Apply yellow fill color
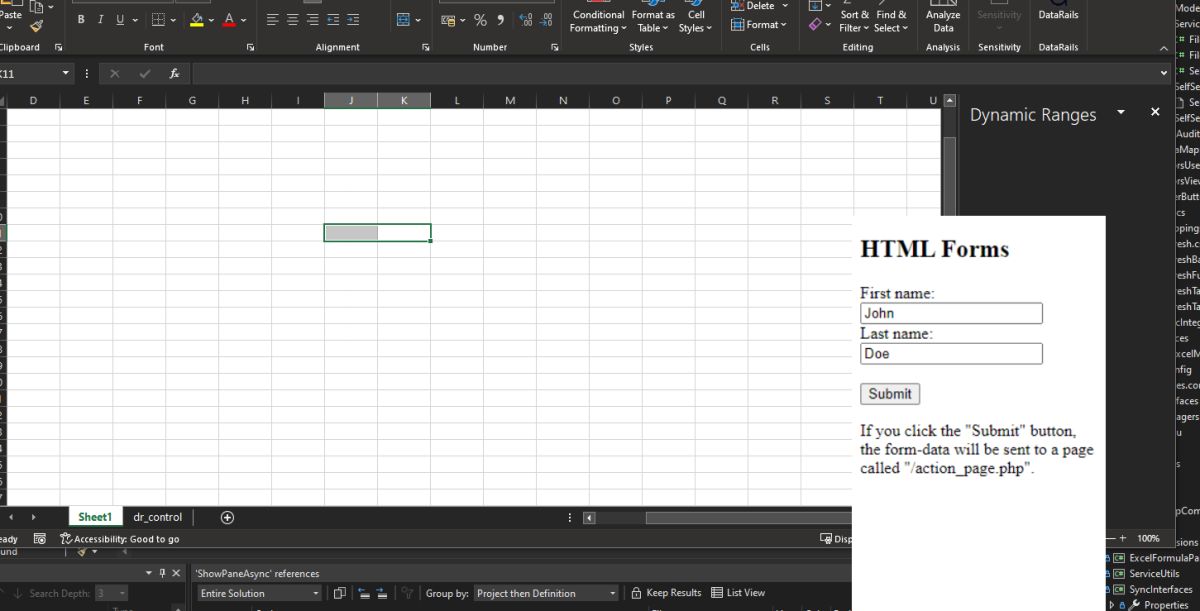This screenshot has height=611, width=1200. tap(197, 20)
